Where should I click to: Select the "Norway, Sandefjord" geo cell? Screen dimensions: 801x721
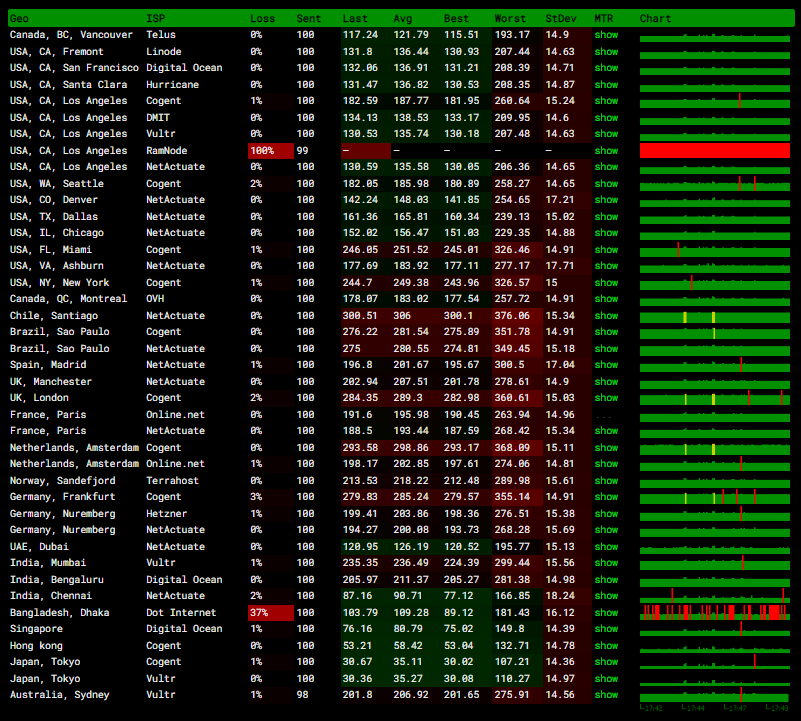[62, 480]
